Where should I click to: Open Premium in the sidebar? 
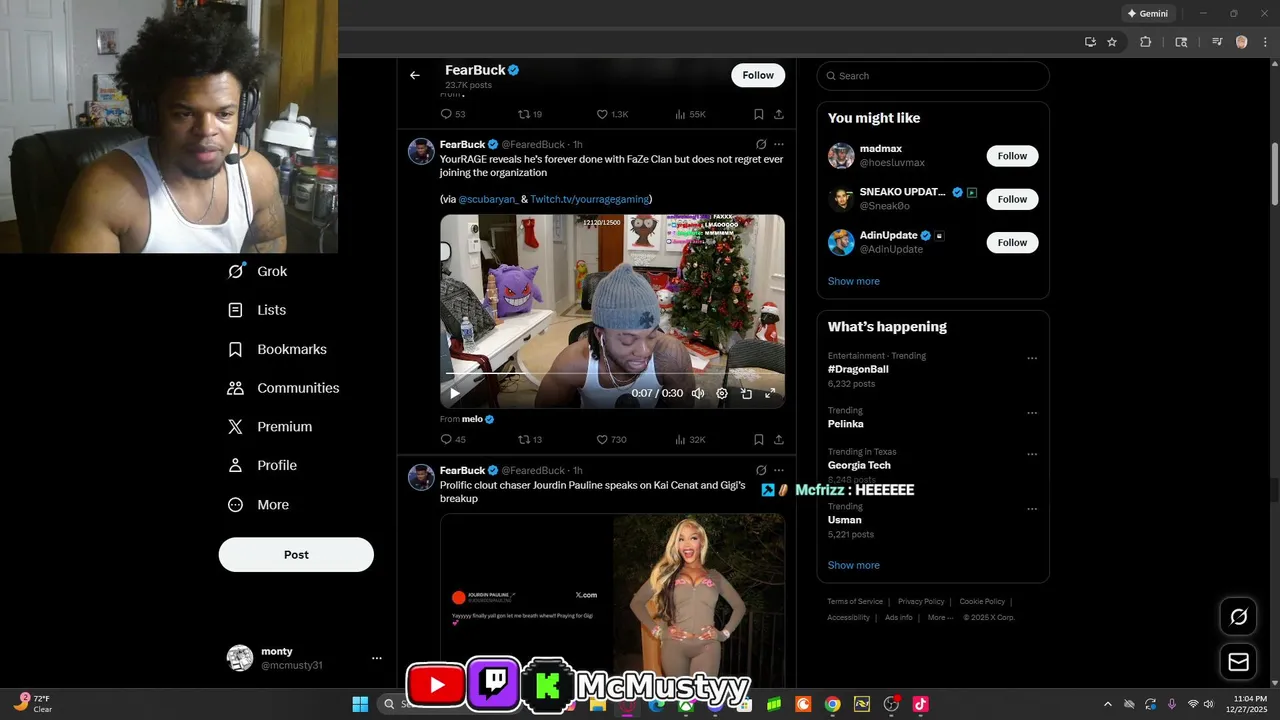[270, 427]
